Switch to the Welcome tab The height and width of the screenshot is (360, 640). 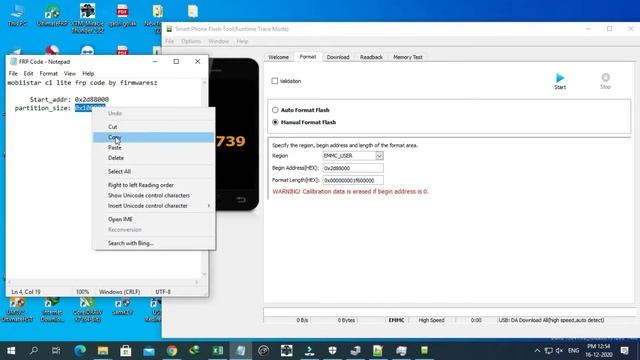coord(278,57)
